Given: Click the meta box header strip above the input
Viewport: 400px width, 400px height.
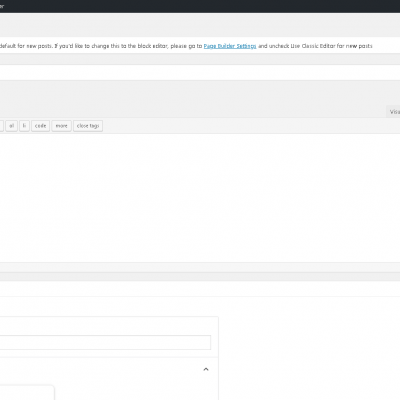Looking at the screenshot, I should point(109,326).
